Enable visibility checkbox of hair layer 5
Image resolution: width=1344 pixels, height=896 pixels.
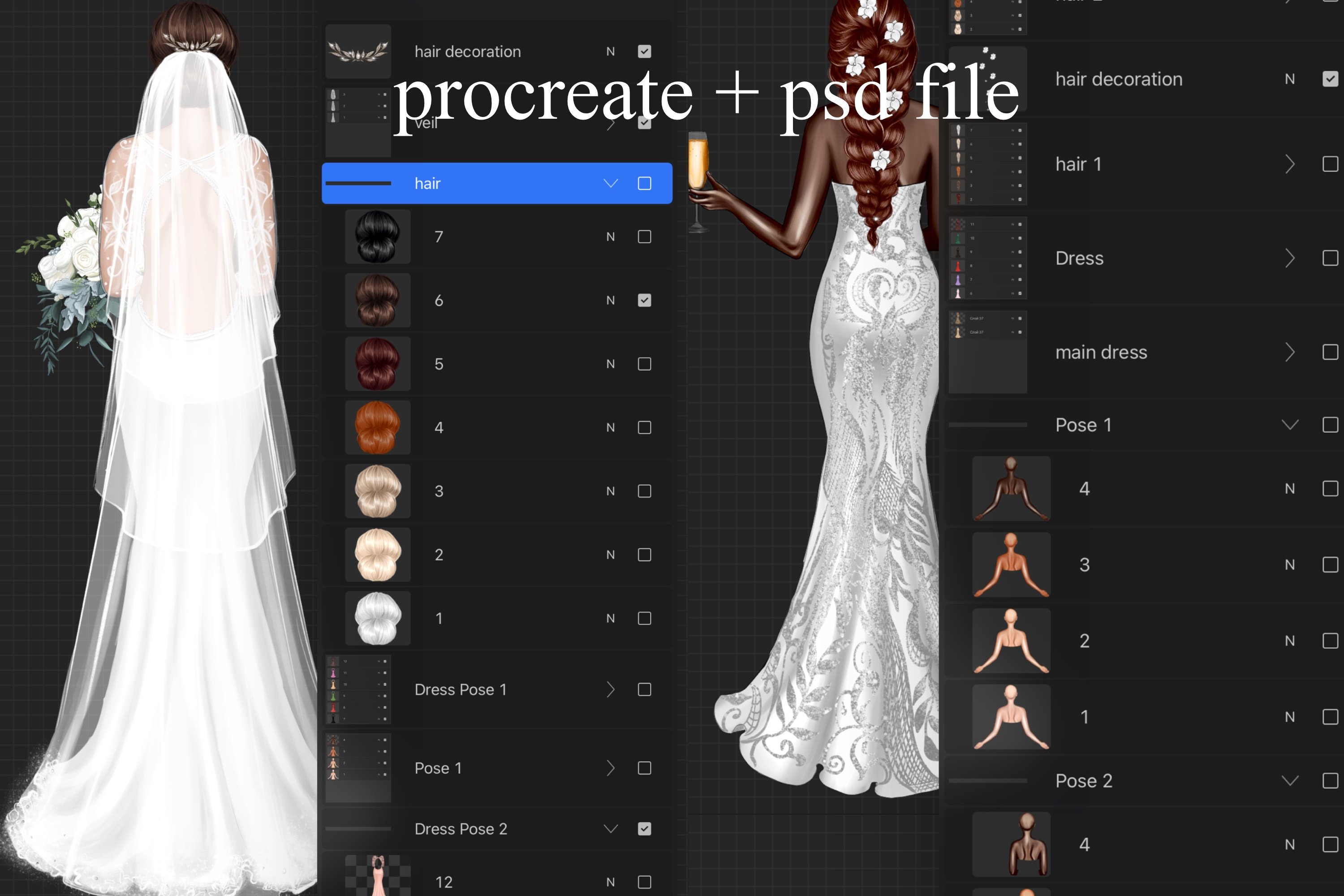coord(644,364)
